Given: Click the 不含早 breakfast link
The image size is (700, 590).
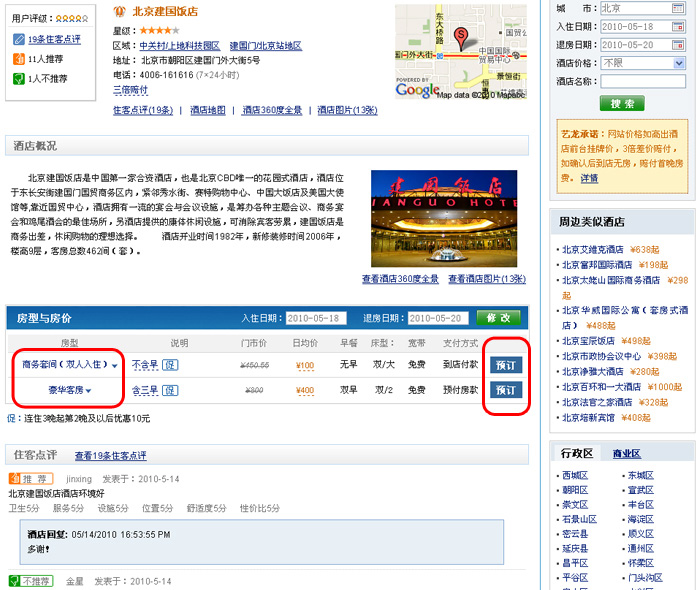Looking at the screenshot, I should tap(145, 365).
